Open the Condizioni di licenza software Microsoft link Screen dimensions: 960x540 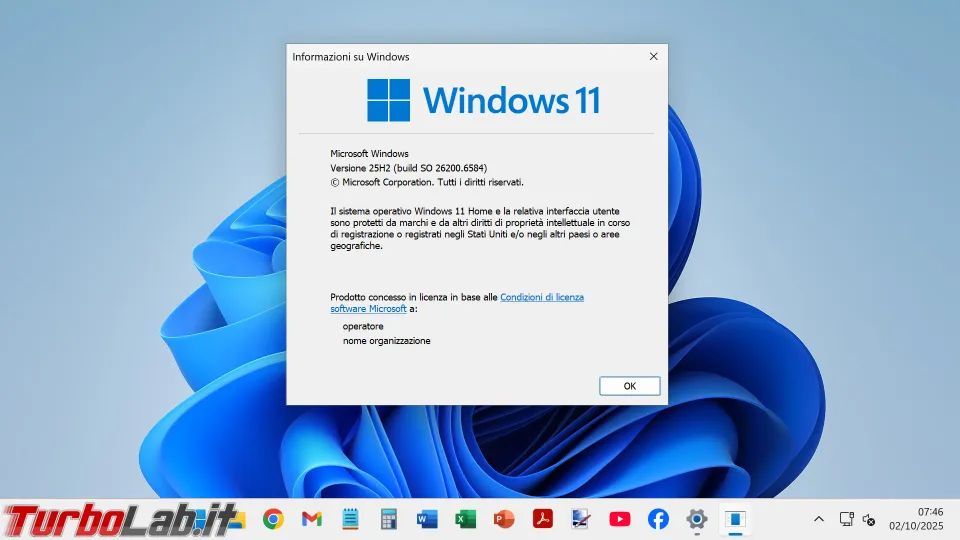(541, 298)
